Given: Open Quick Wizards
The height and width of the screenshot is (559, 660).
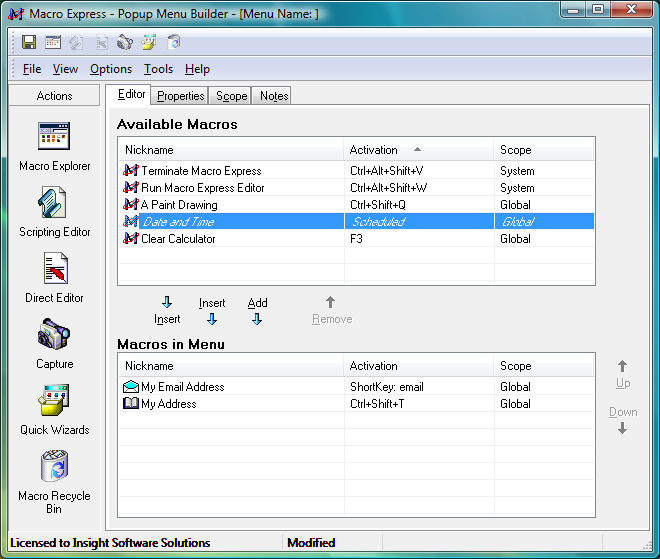Looking at the screenshot, I should [x=54, y=409].
